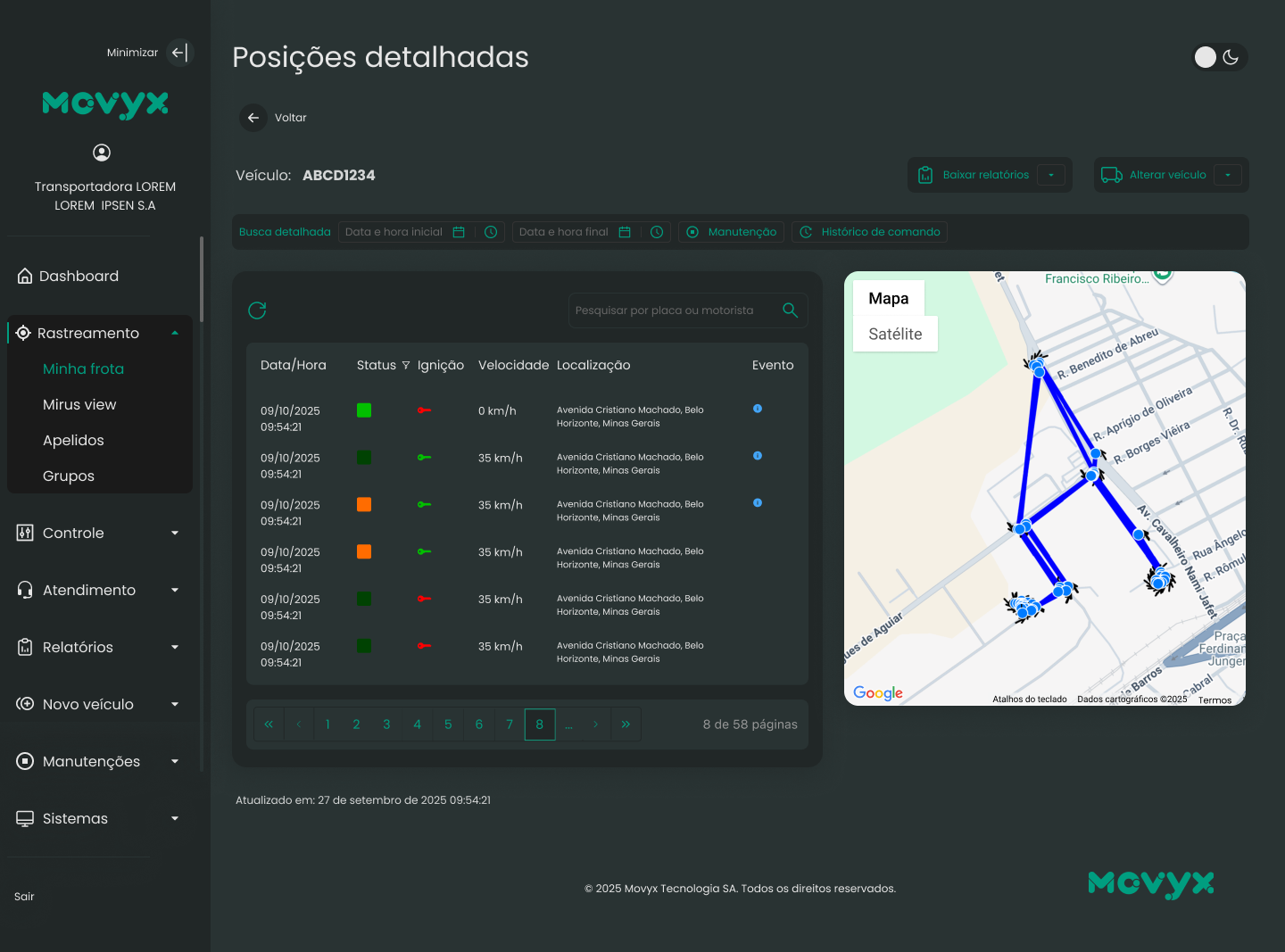Click the Atendimento headset icon
1285x952 pixels.
click(x=25, y=590)
